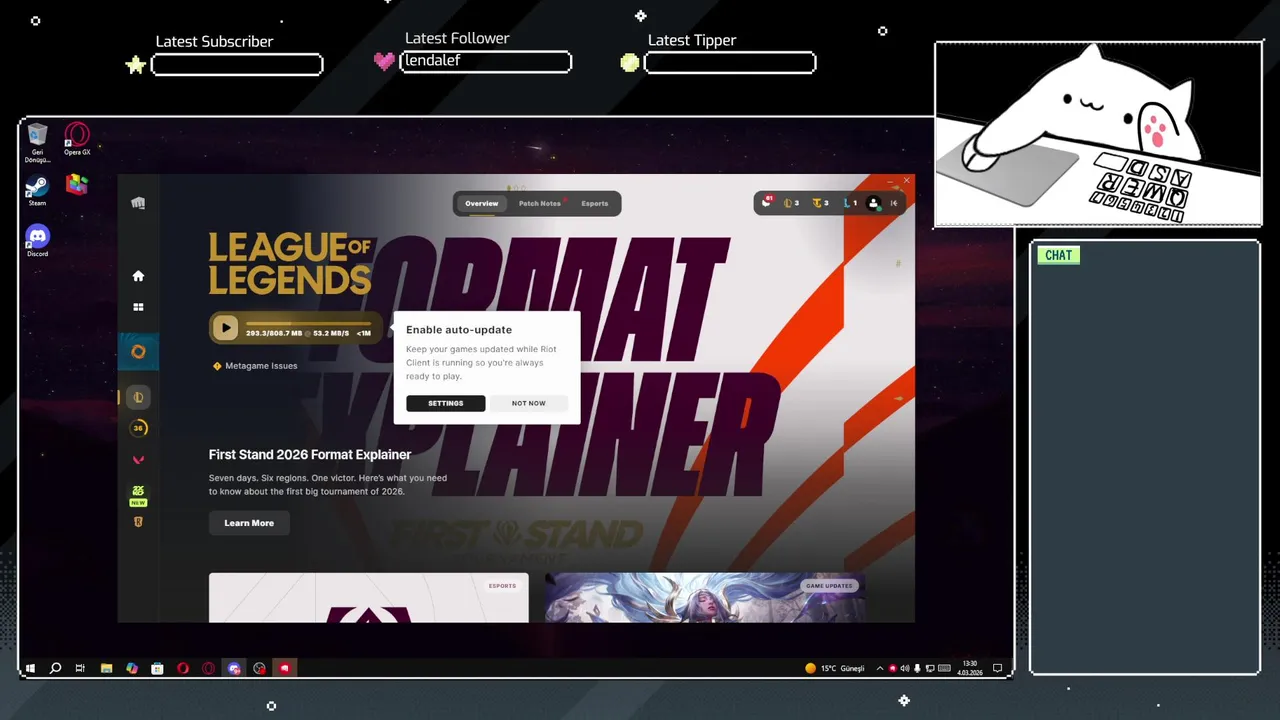Click the Latest Follower box showing lendalef
The height and width of the screenshot is (720, 1280).
pos(486,61)
